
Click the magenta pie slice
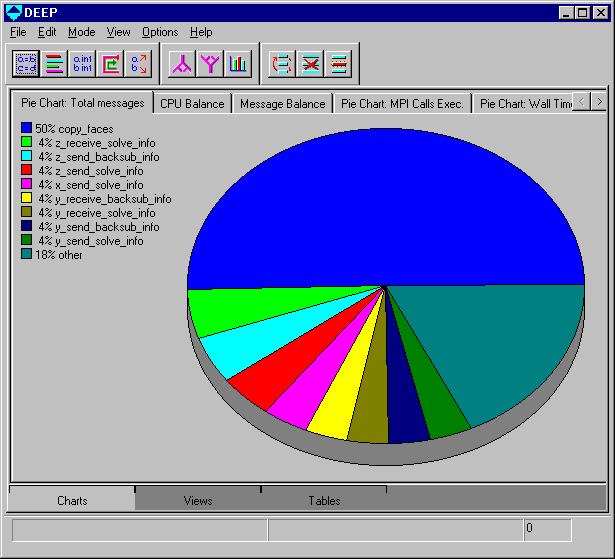tap(318, 388)
